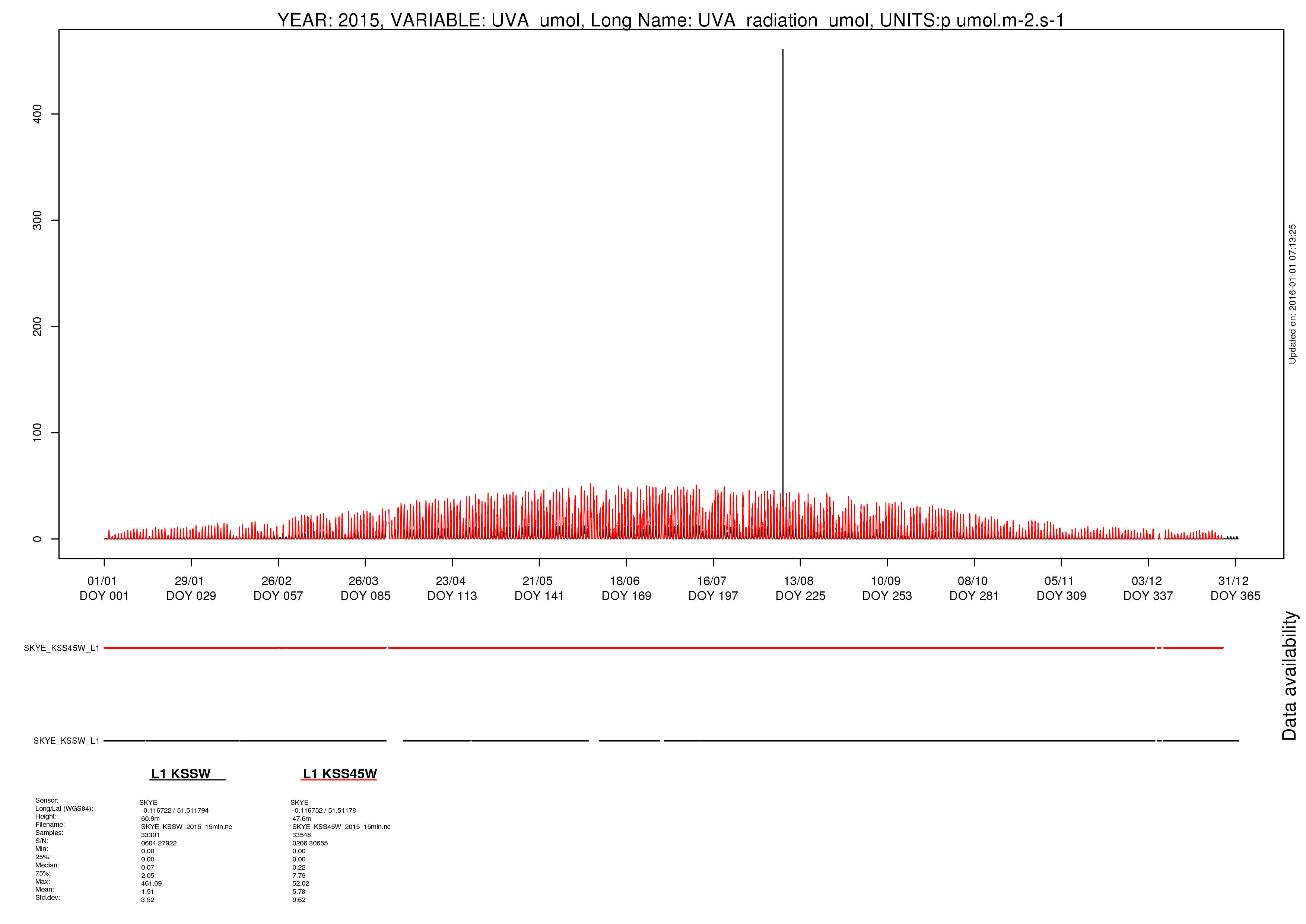
Task: Click the 'Updated on: 2016-01-01 07:13:25' timestamp
Action: [x=1292, y=294]
